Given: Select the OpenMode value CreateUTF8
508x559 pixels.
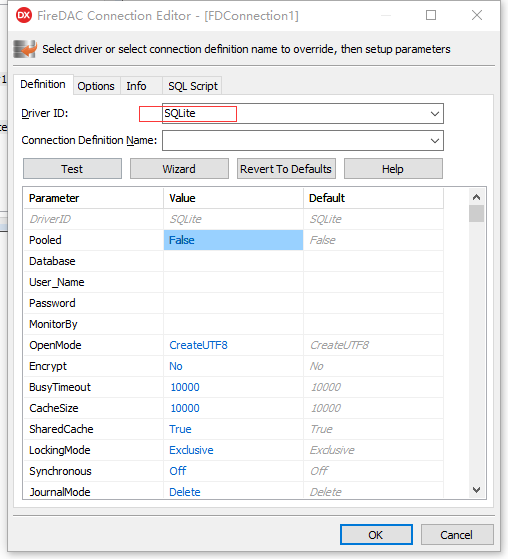Looking at the screenshot, I should click(x=234, y=345).
